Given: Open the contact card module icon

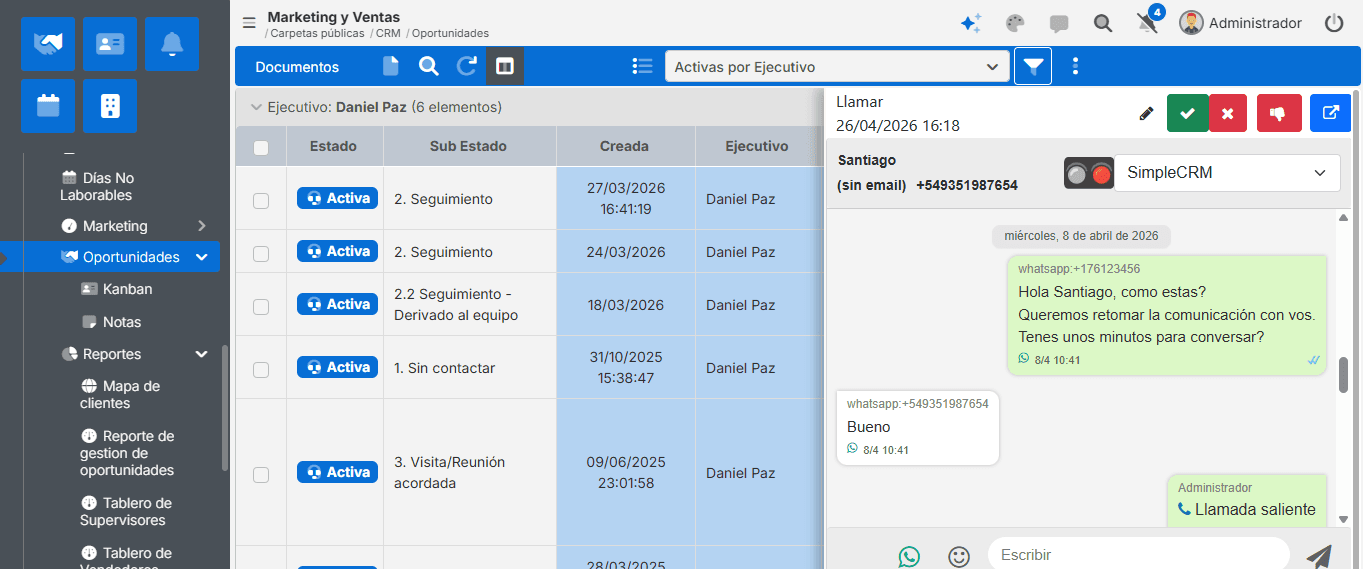Looking at the screenshot, I should [110, 44].
